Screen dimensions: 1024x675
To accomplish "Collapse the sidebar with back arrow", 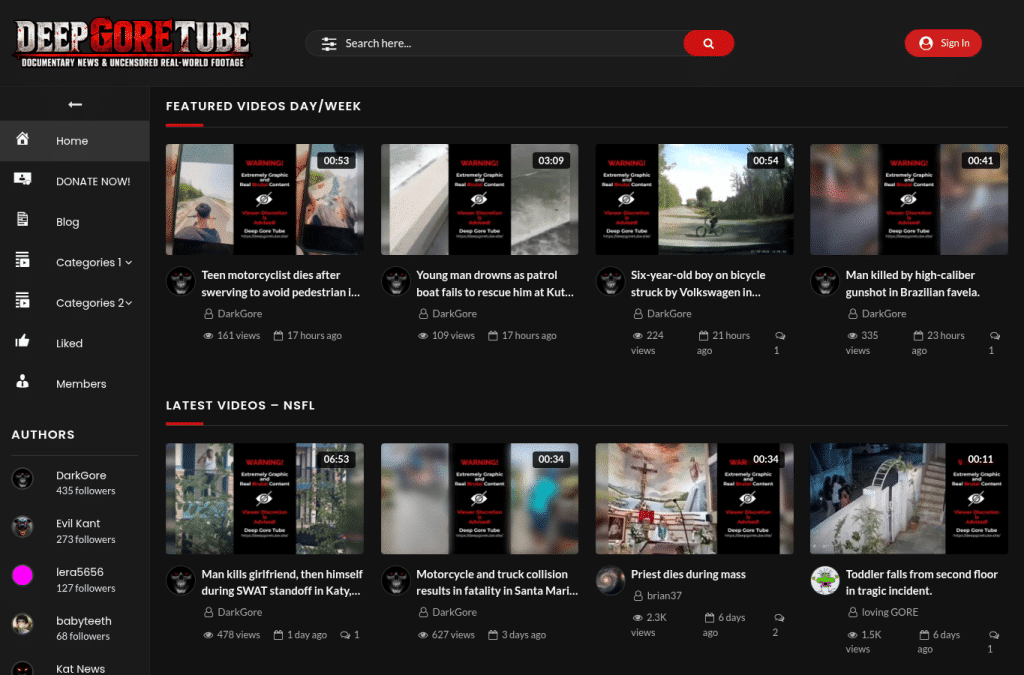I will [75, 104].
